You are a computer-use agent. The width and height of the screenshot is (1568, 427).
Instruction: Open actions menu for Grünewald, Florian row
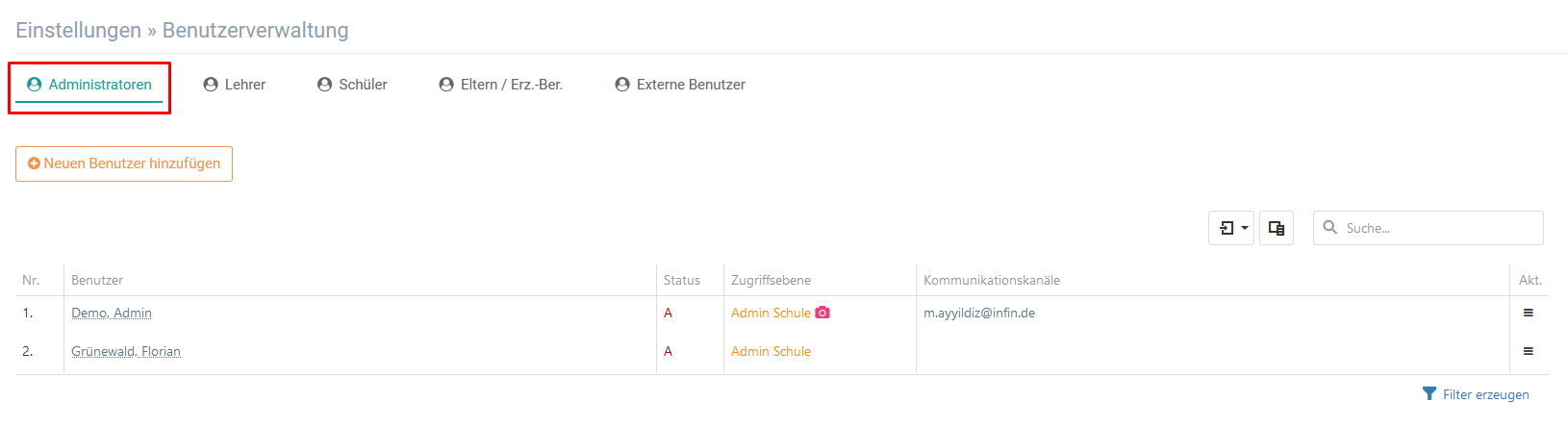point(1528,351)
